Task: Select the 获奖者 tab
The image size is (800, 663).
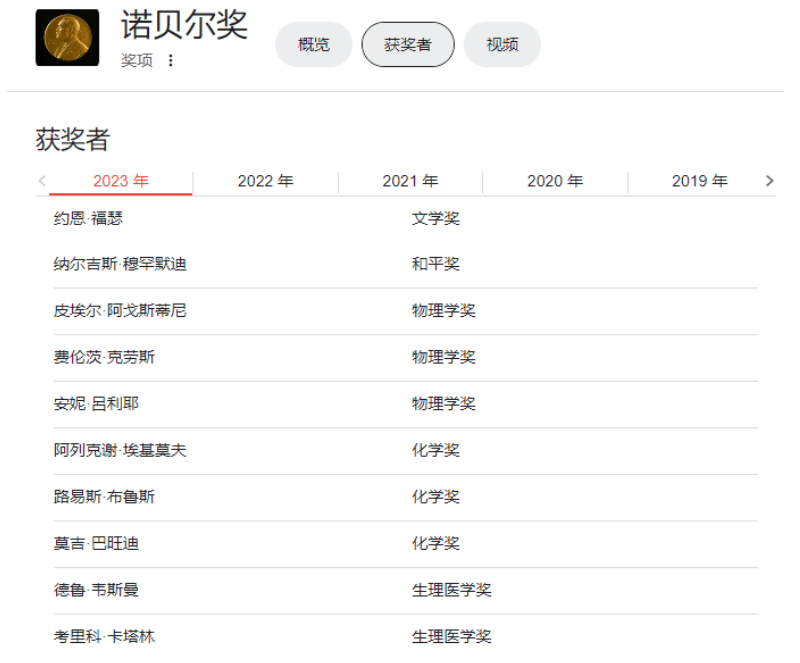Action: click(408, 44)
